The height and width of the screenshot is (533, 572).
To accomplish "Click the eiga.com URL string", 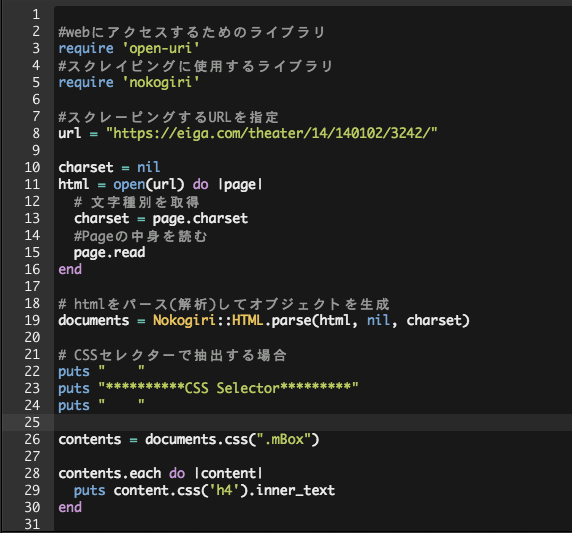I will (x=271, y=134).
